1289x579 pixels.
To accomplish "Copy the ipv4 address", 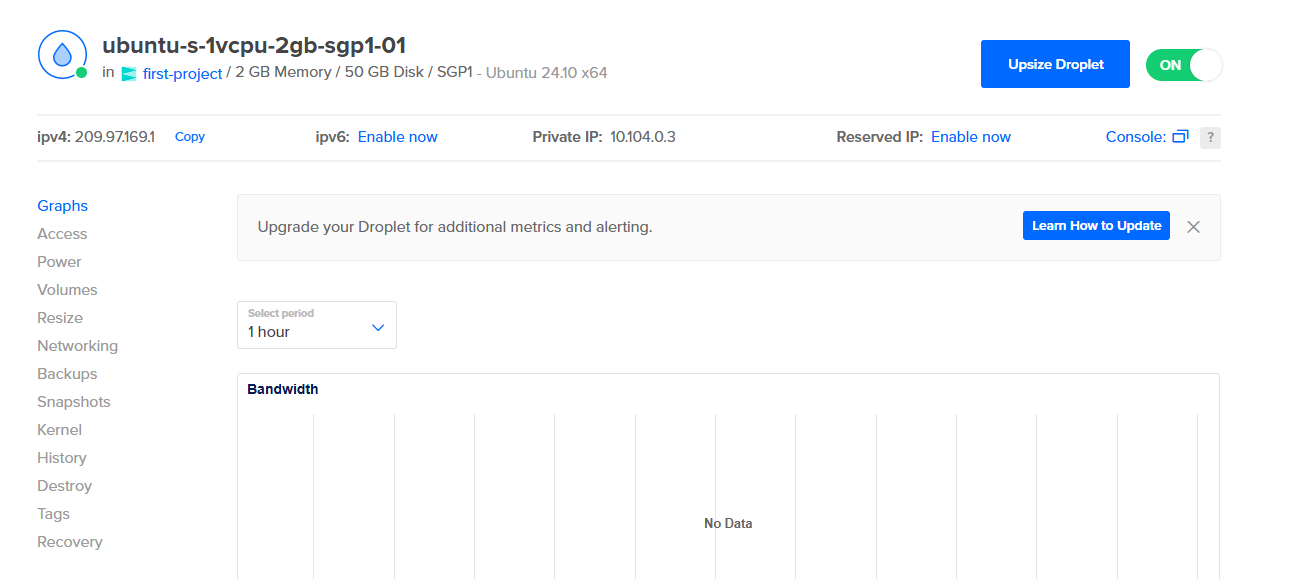I will (189, 137).
